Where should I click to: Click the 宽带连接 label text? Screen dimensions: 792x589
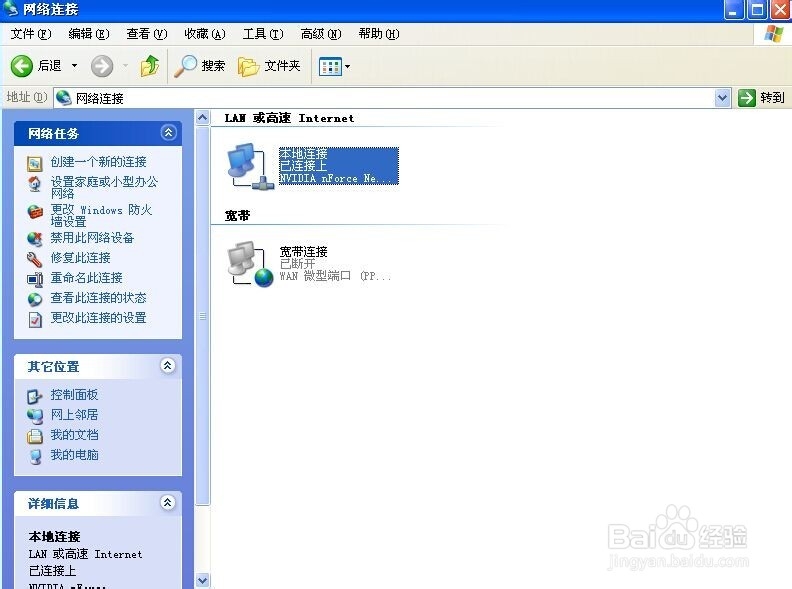(x=304, y=252)
